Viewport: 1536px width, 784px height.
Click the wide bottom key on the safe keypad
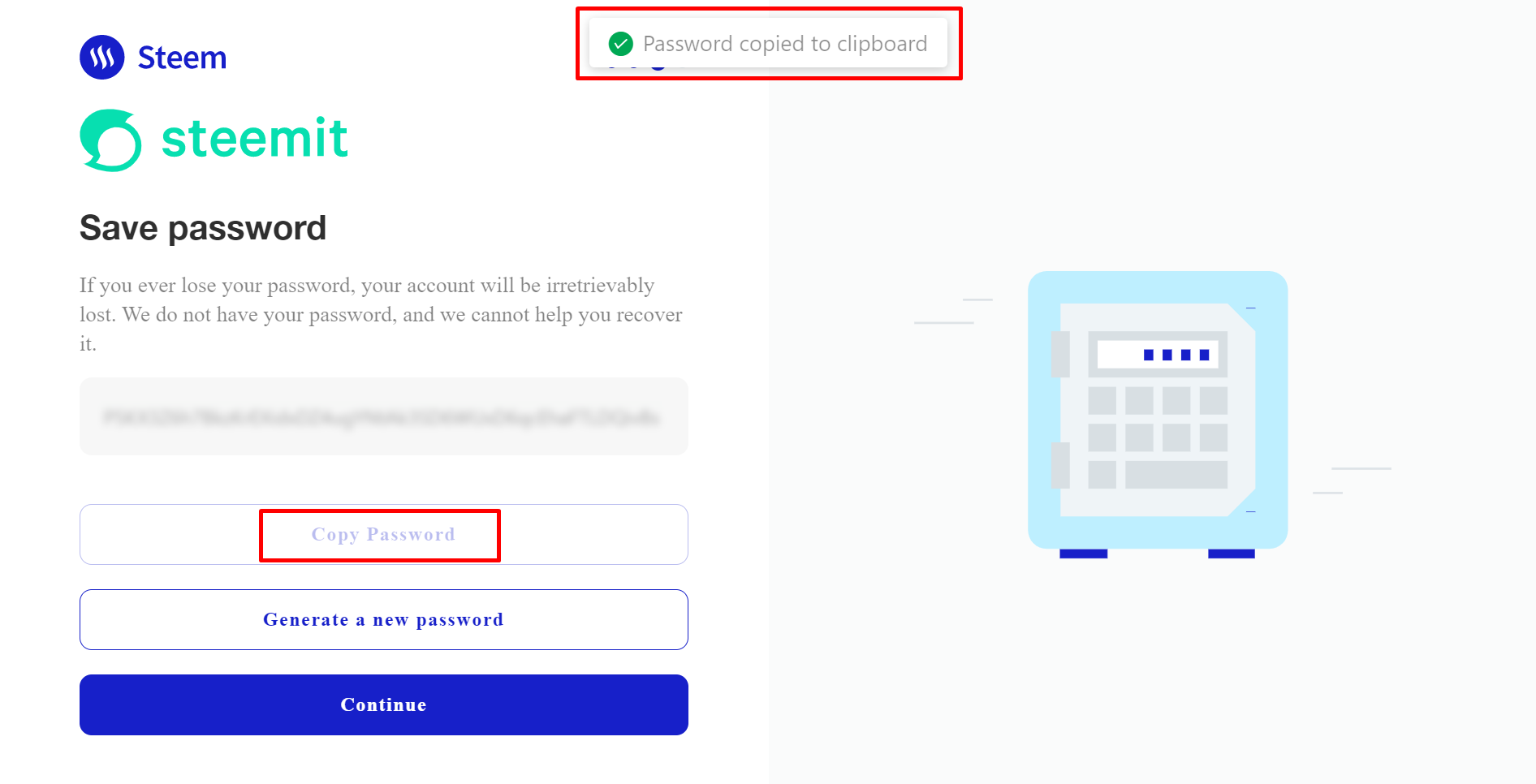point(1176,475)
